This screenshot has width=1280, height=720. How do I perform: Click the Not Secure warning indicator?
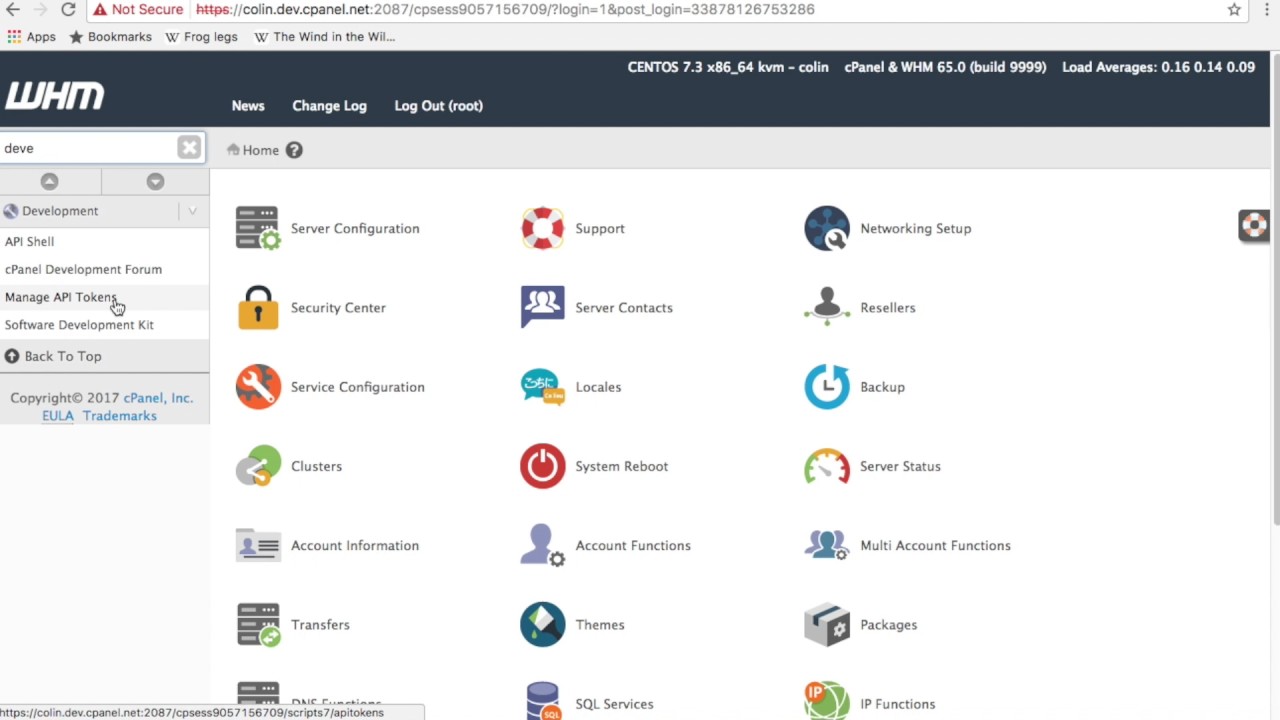[x=138, y=9]
